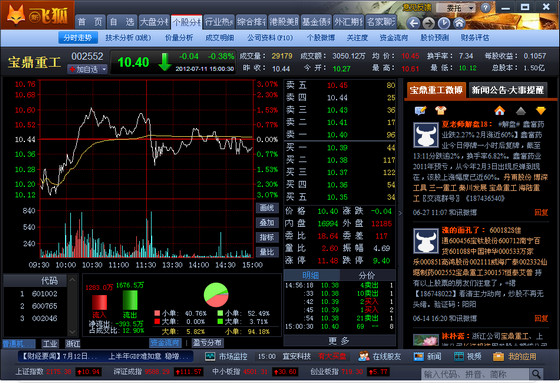Open the 委托 dropdown at top
This screenshot has height=383, width=560.
tap(457, 8)
